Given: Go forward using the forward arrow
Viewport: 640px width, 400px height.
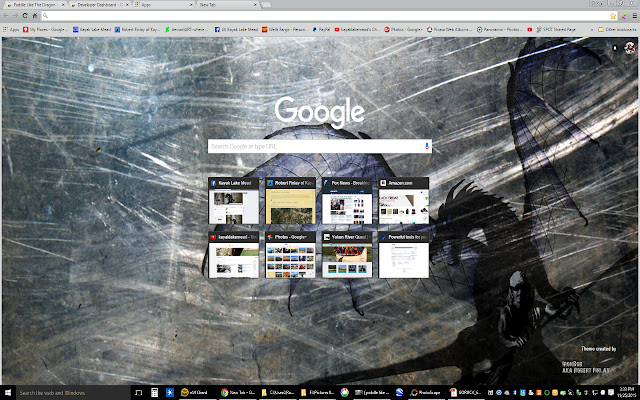Looking at the screenshot, I should point(15,16).
